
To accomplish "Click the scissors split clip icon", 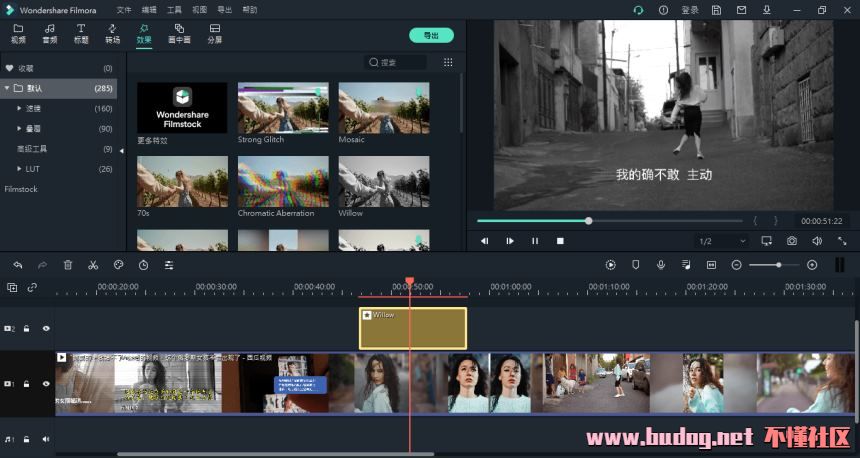I will pos(93,265).
